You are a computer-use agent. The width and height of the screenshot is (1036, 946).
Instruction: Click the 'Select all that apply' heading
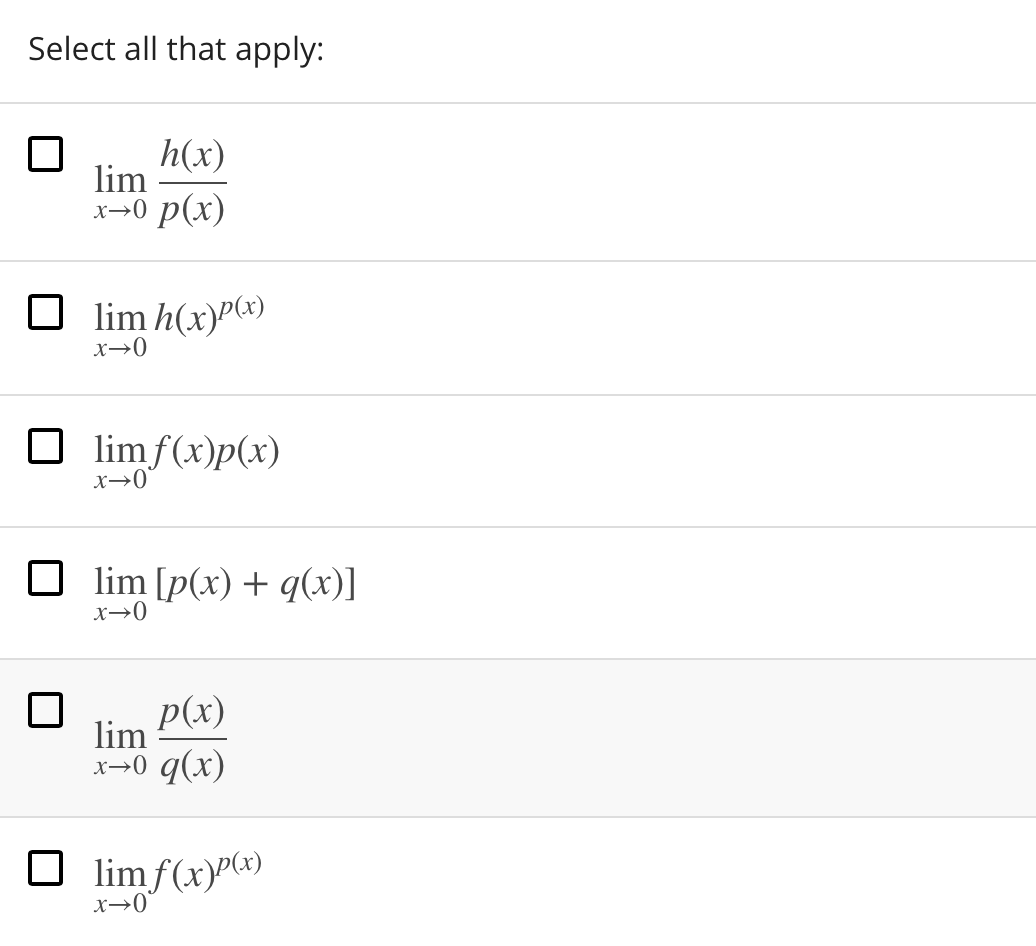pyautogui.click(x=175, y=48)
